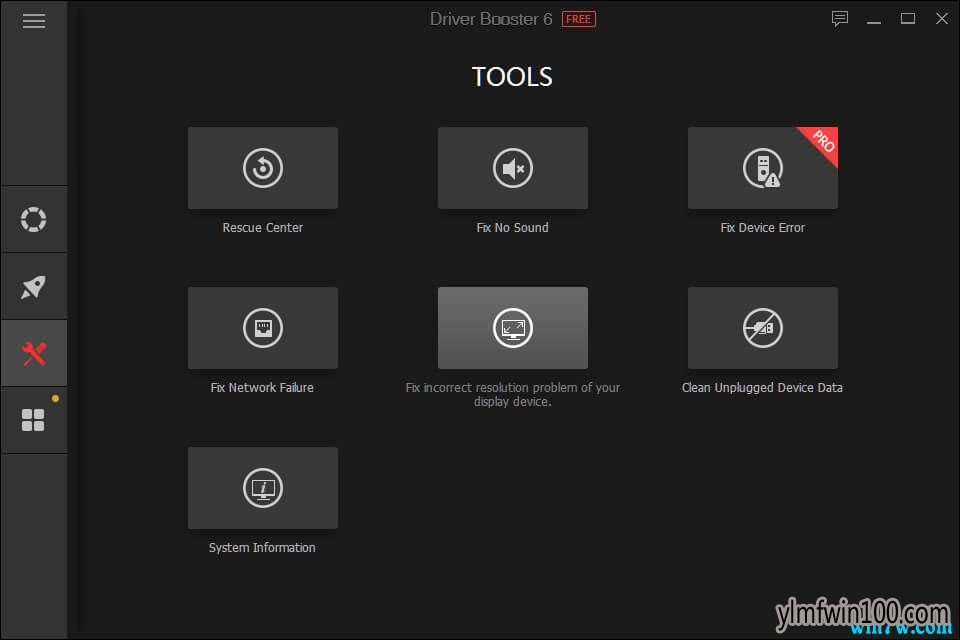
Task: Open the fix display resolution tool tile
Action: [512, 328]
